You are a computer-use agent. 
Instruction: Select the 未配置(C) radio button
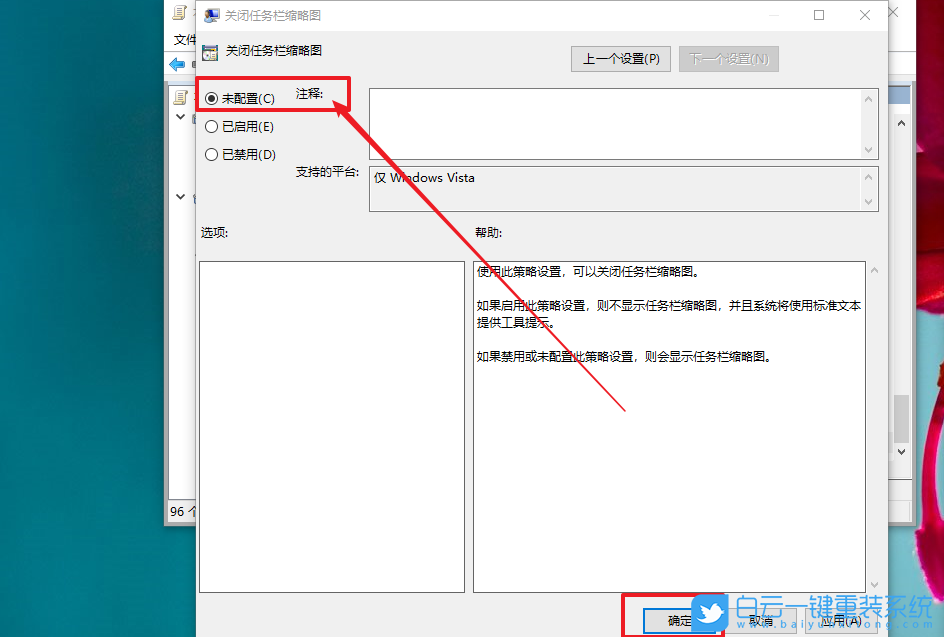(x=210, y=97)
